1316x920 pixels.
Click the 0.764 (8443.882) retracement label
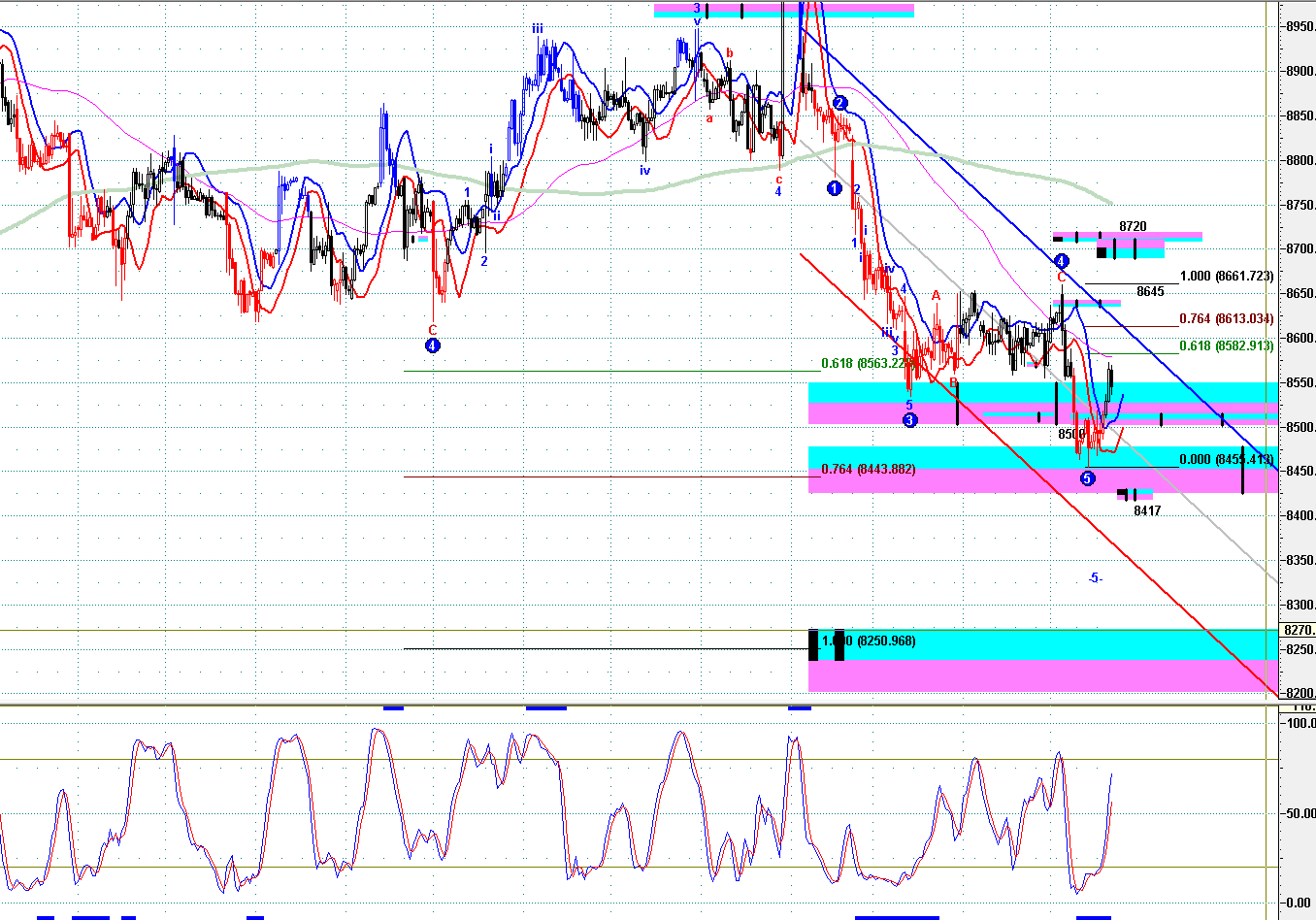click(x=868, y=470)
